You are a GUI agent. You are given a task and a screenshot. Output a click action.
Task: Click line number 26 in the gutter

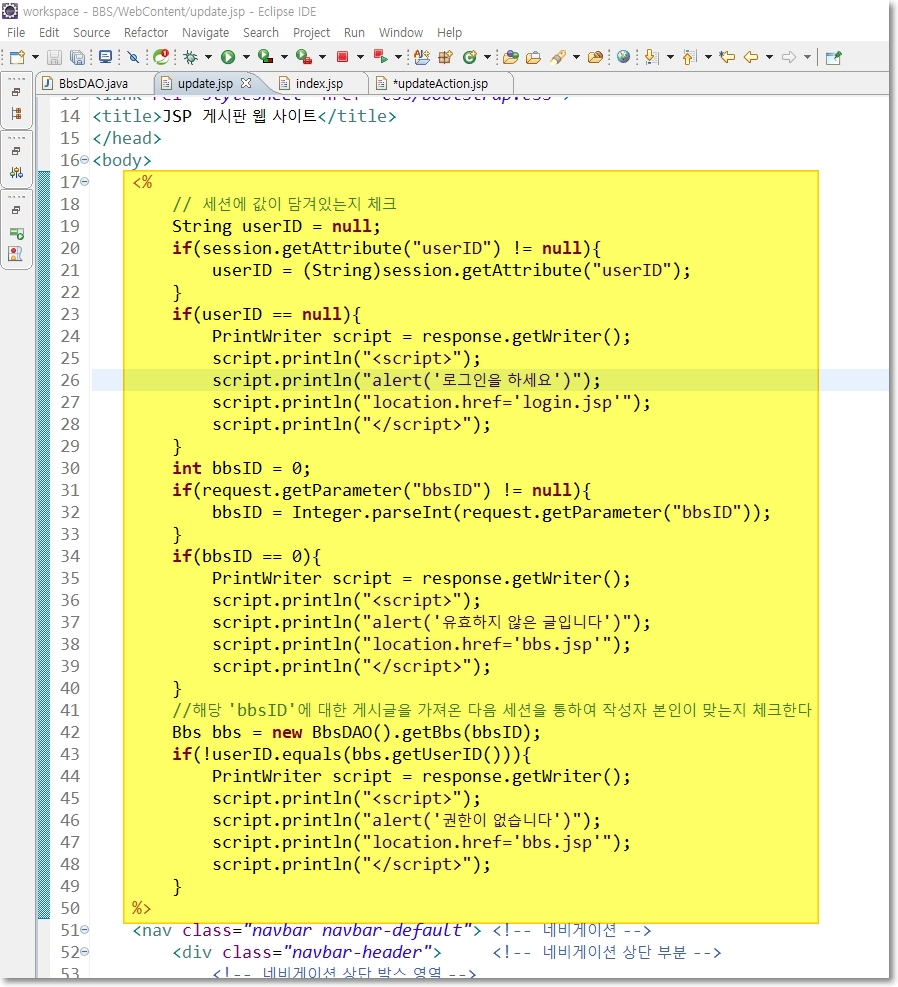(x=70, y=380)
